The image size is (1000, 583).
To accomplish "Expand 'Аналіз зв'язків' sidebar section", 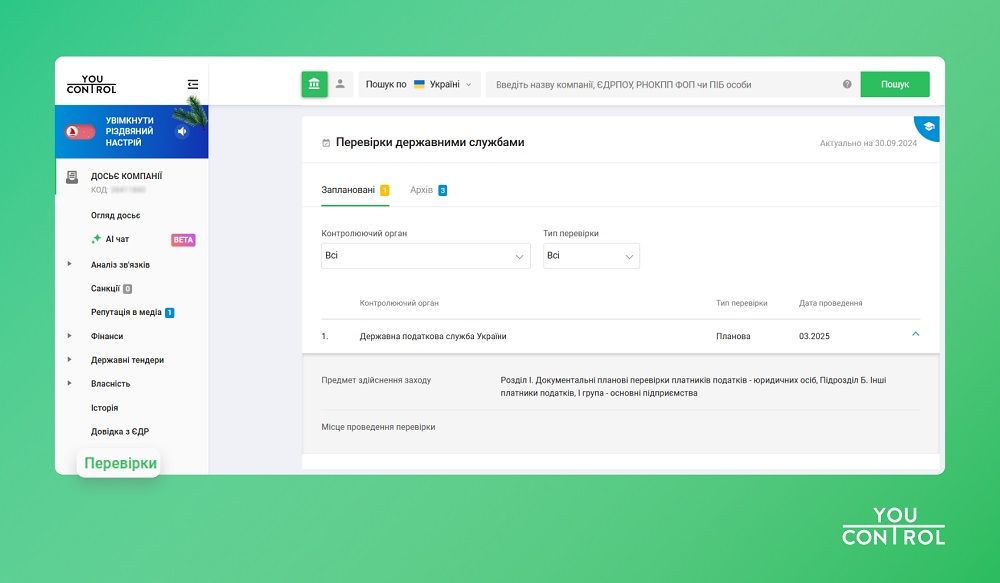I will [70, 264].
